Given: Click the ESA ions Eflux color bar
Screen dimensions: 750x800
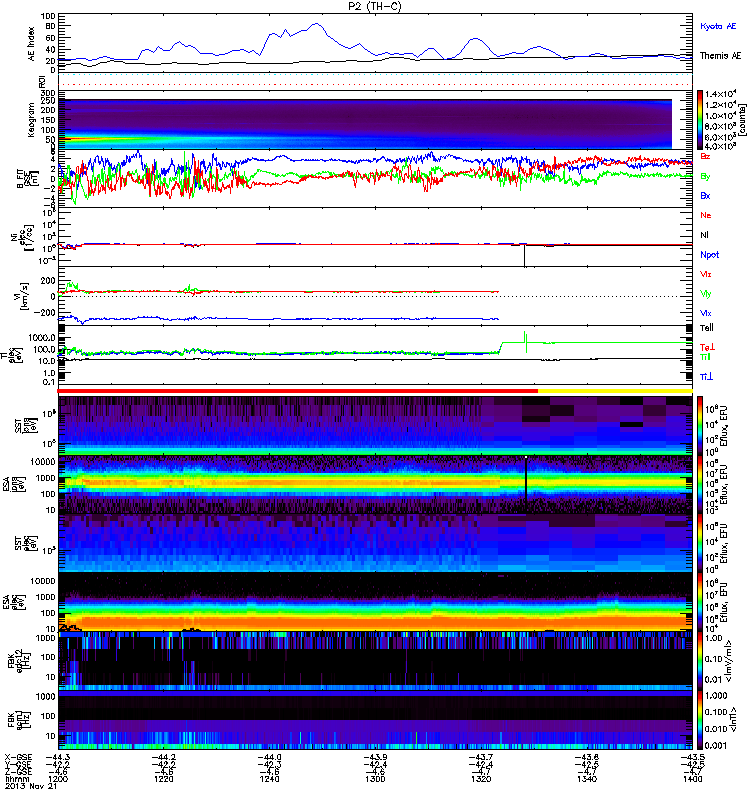Looking at the screenshot, I should pyautogui.click(x=699, y=484).
